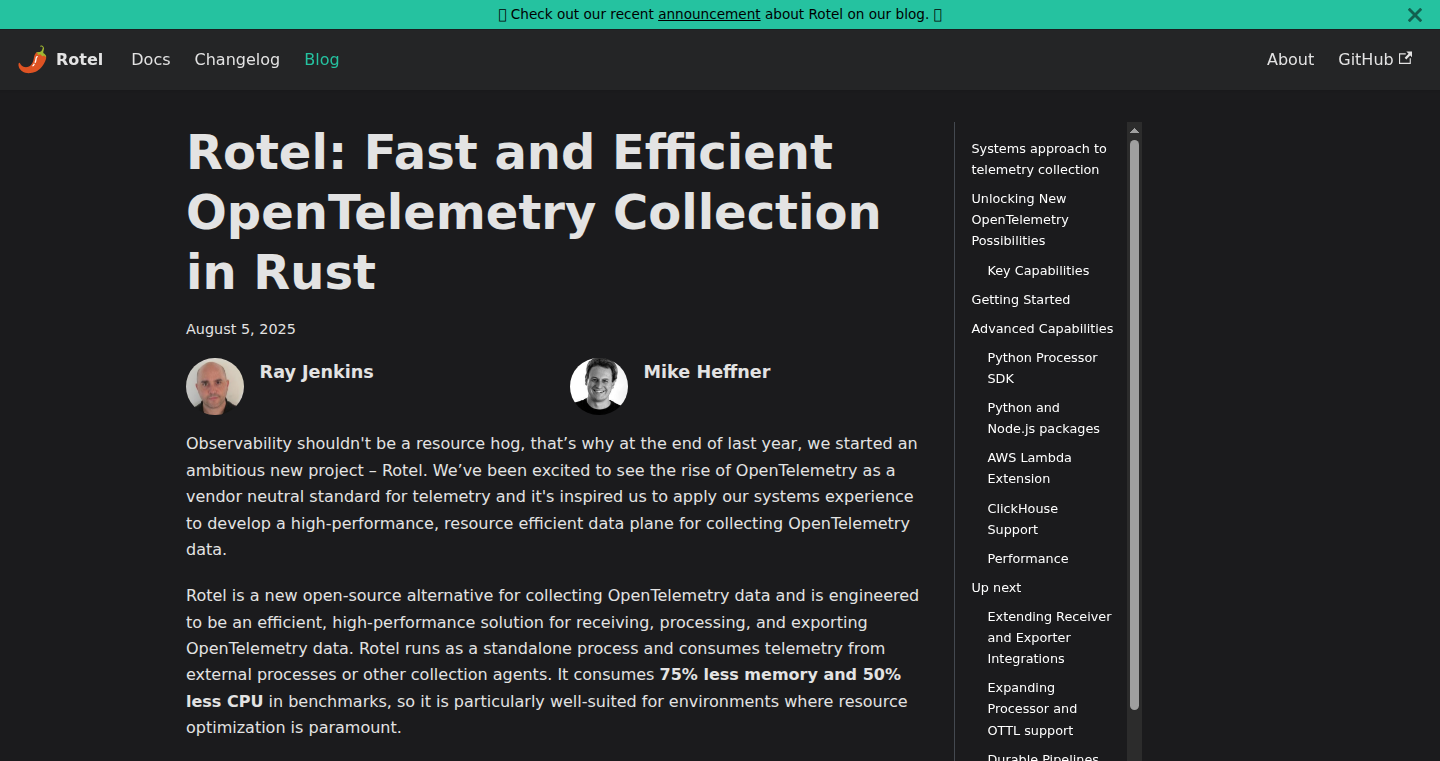The image size is (1440, 761).
Task: Jump to Performance section
Action: point(1028,559)
